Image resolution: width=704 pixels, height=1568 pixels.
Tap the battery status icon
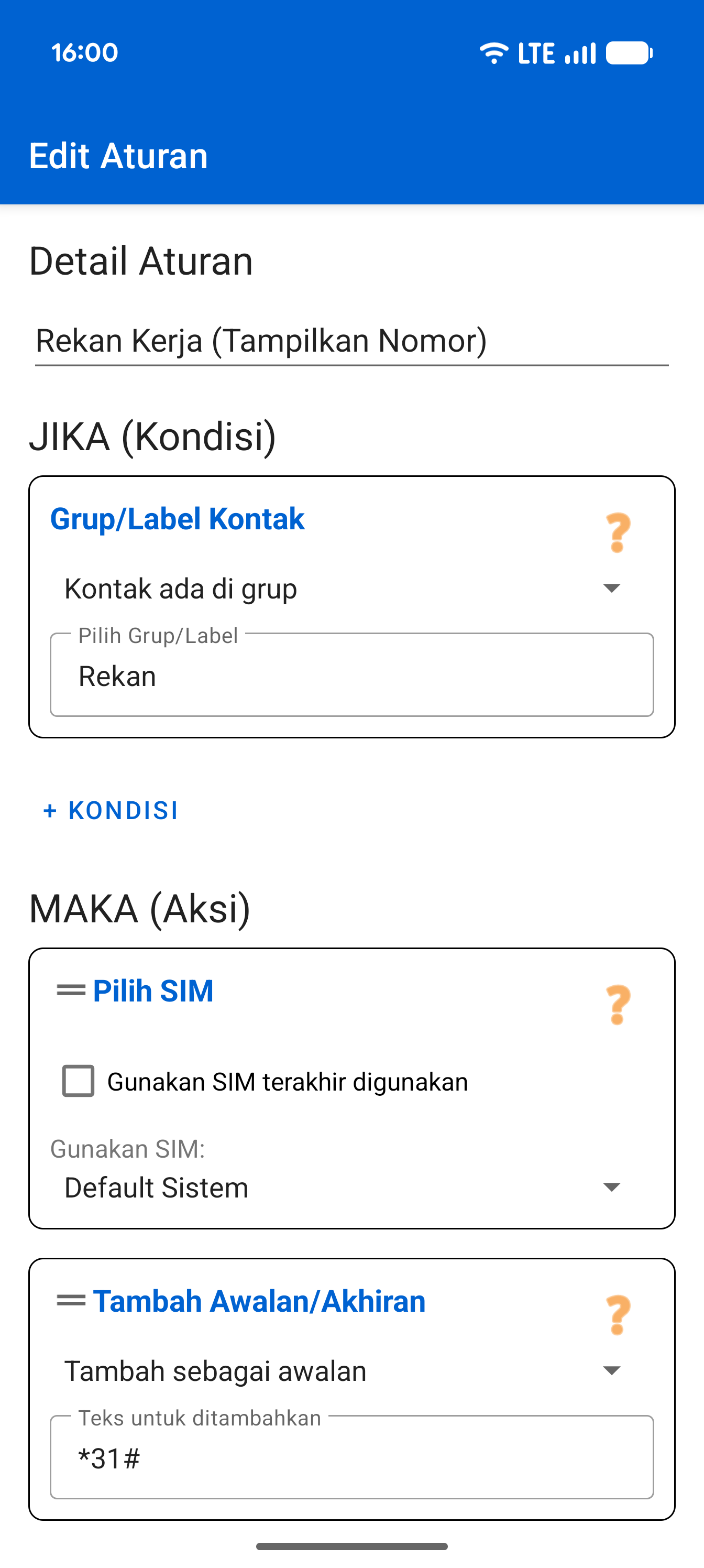coord(629,53)
